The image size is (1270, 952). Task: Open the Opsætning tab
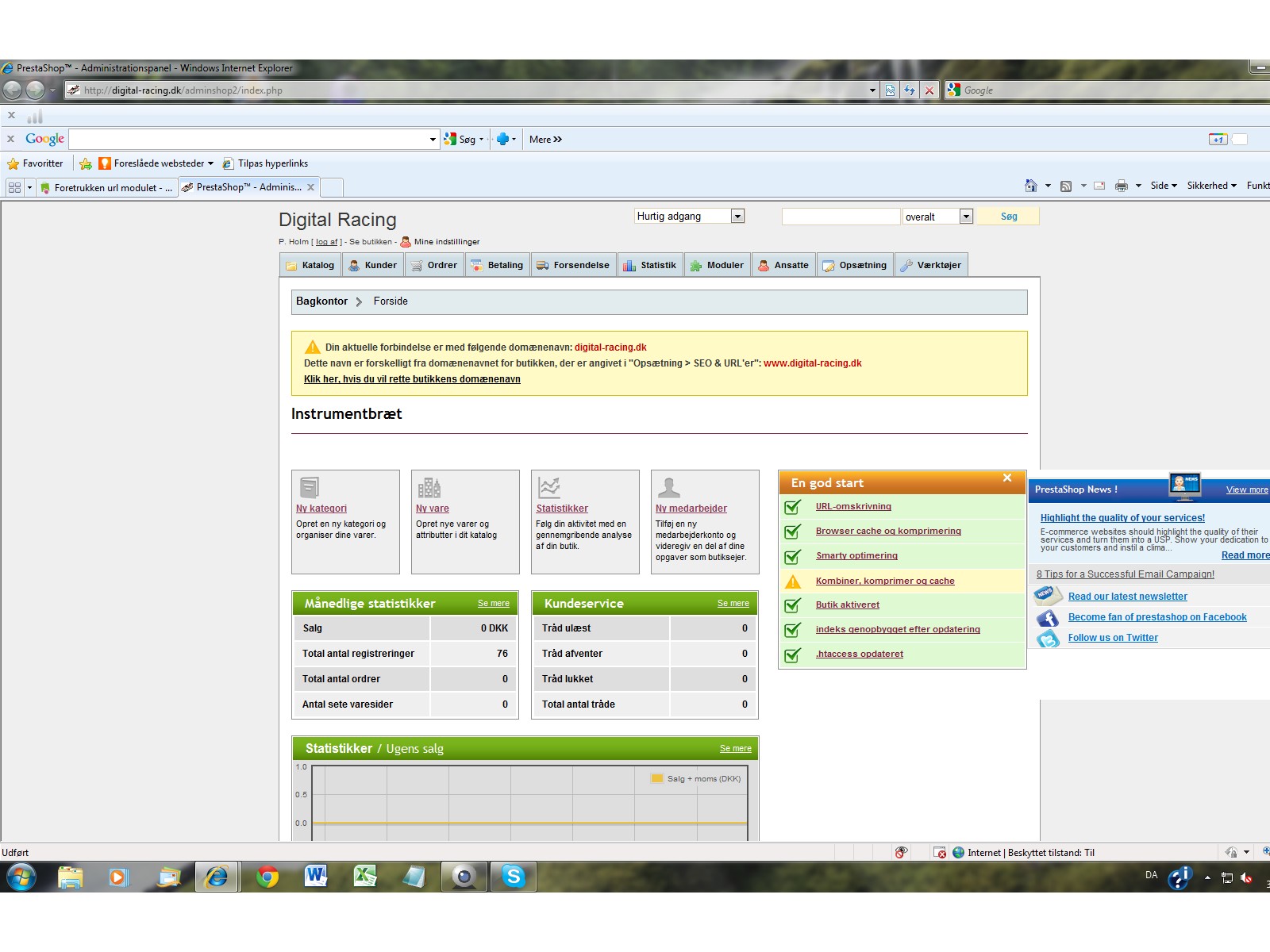click(x=855, y=265)
